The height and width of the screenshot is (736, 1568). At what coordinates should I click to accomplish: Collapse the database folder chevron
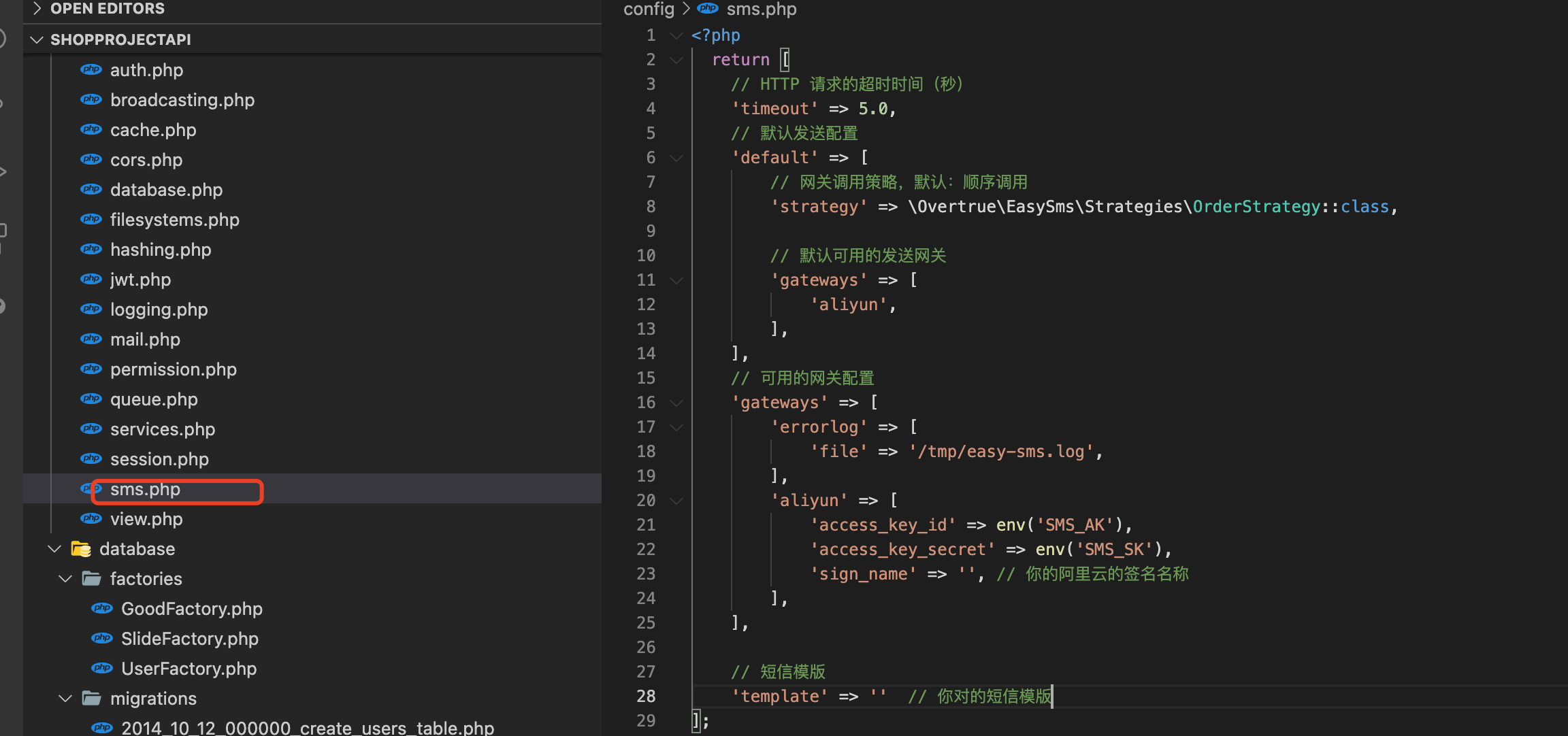click(x=55, y=548)
